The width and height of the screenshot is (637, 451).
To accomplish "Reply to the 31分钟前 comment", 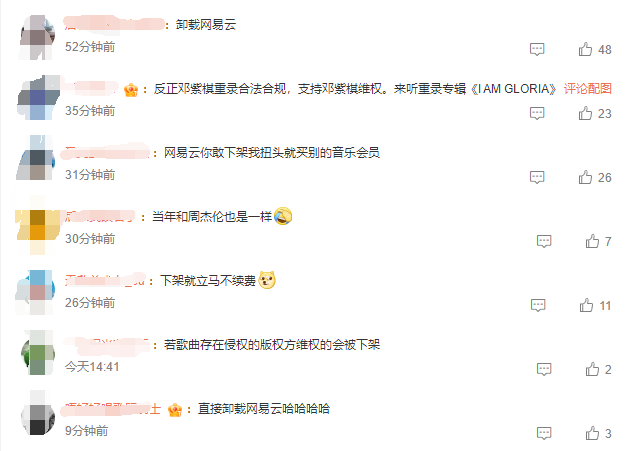I will 537,178.
